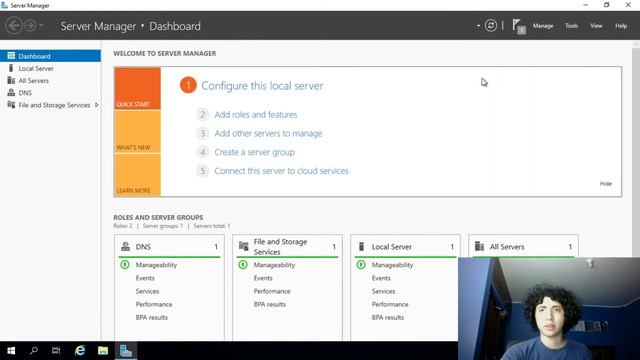Click DNS Manageability green status icon

click(125, 265)
